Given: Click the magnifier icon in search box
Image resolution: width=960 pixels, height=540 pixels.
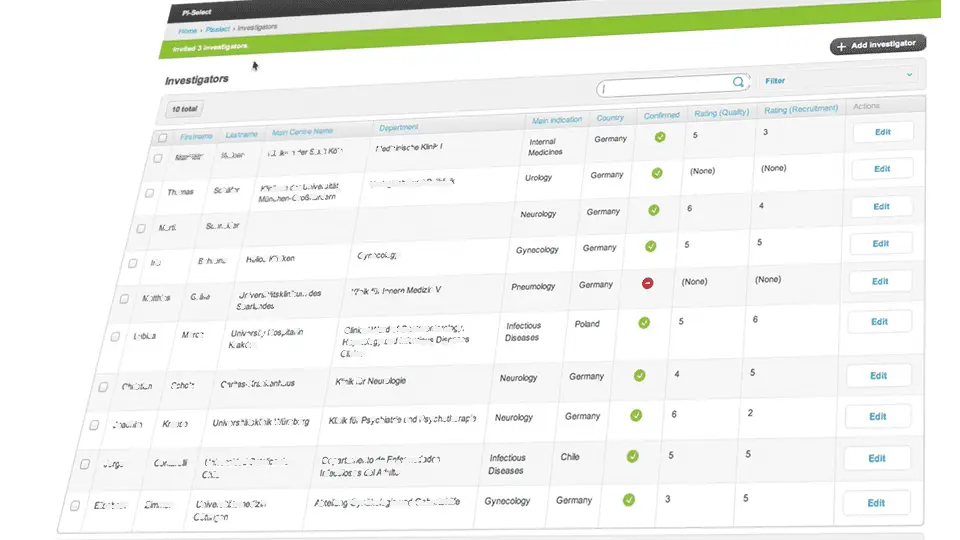Looking at the screenshot, I should coord(738,81).
